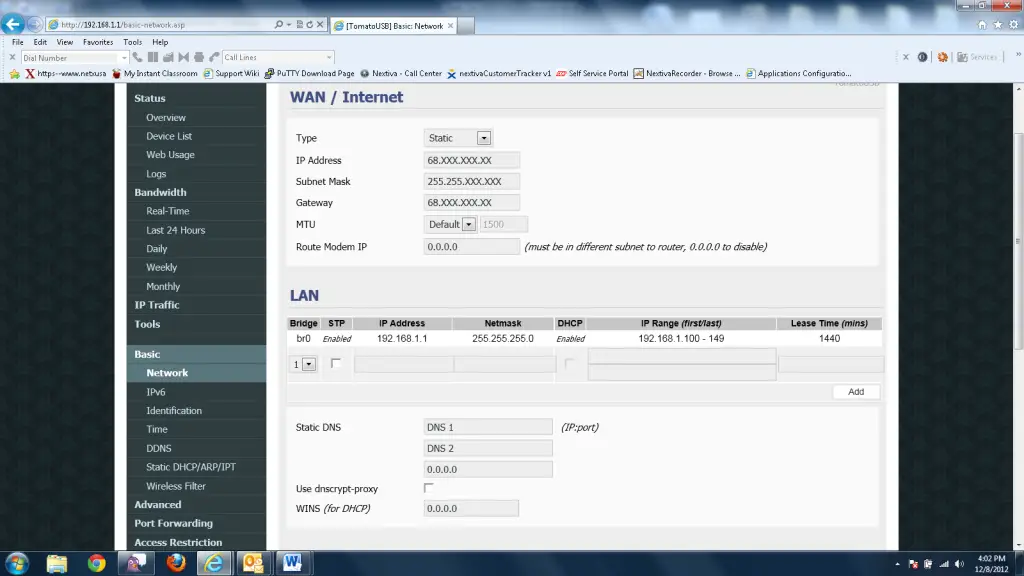This screenshot has width=1024, height=576.
Task: Click the taskbar clock showing 4:02 PM
Action: coord(991,564)
